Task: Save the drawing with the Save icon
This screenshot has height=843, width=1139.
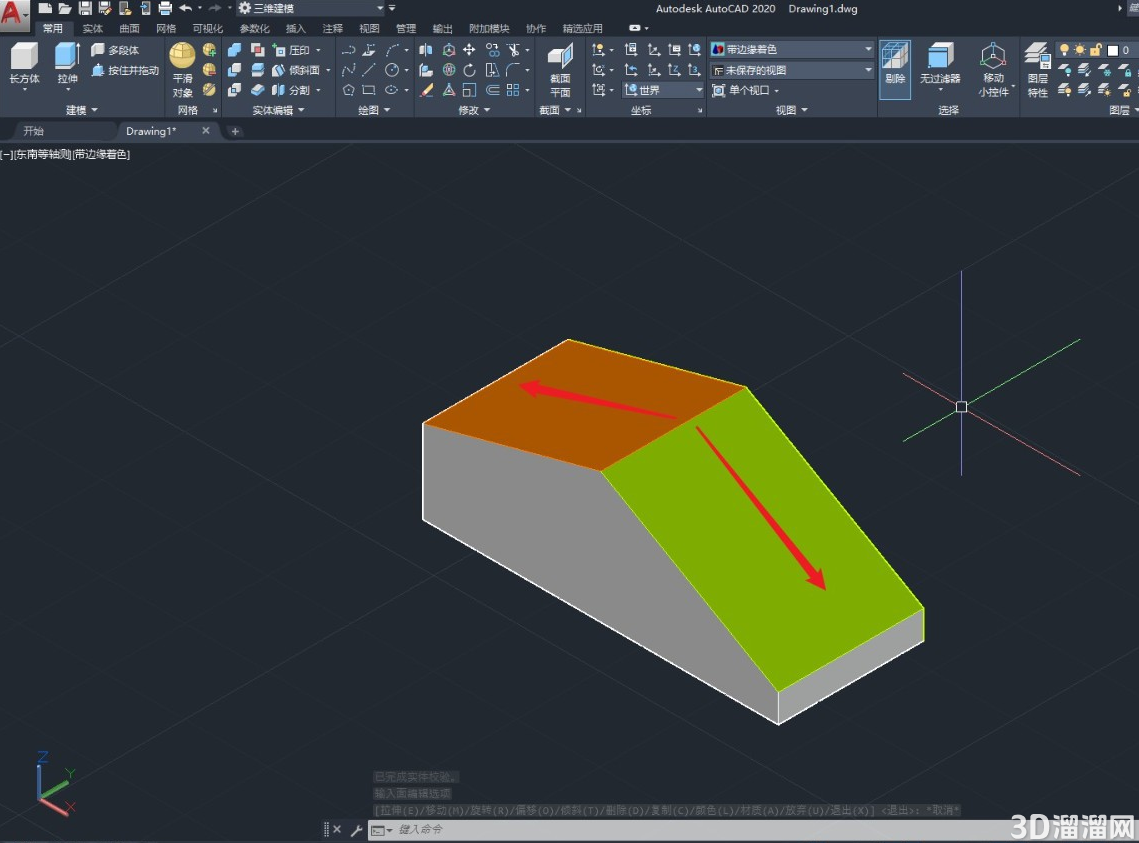Action: click(85, 8)
